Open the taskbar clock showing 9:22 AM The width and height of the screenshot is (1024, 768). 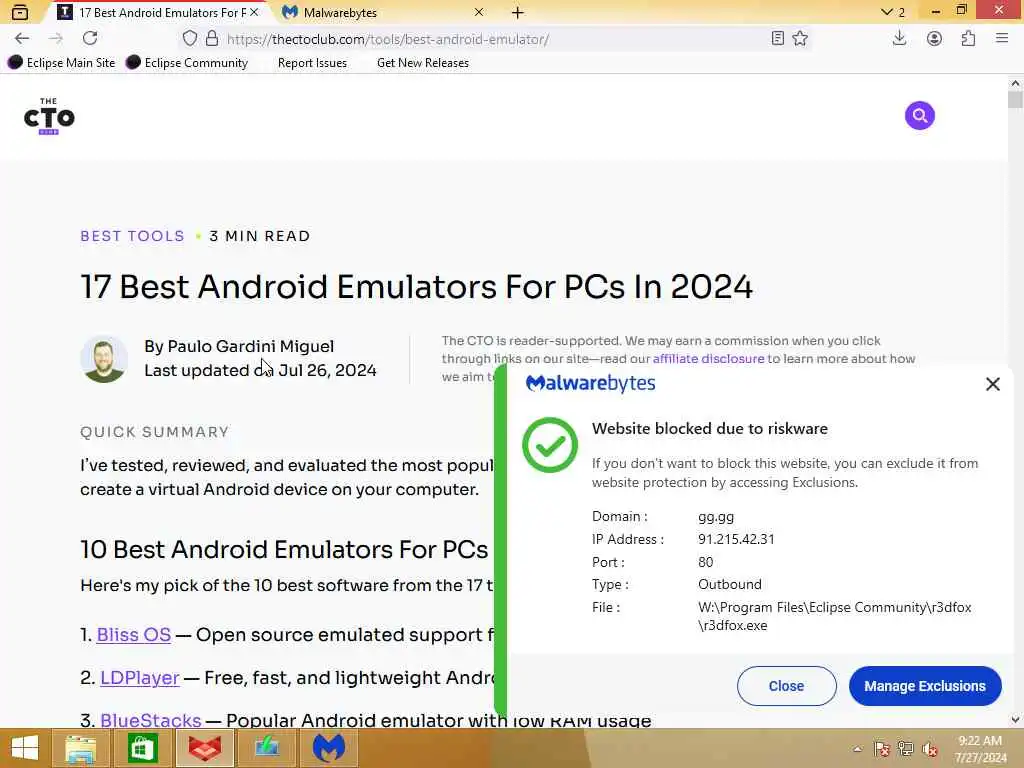tap(980, 749)
